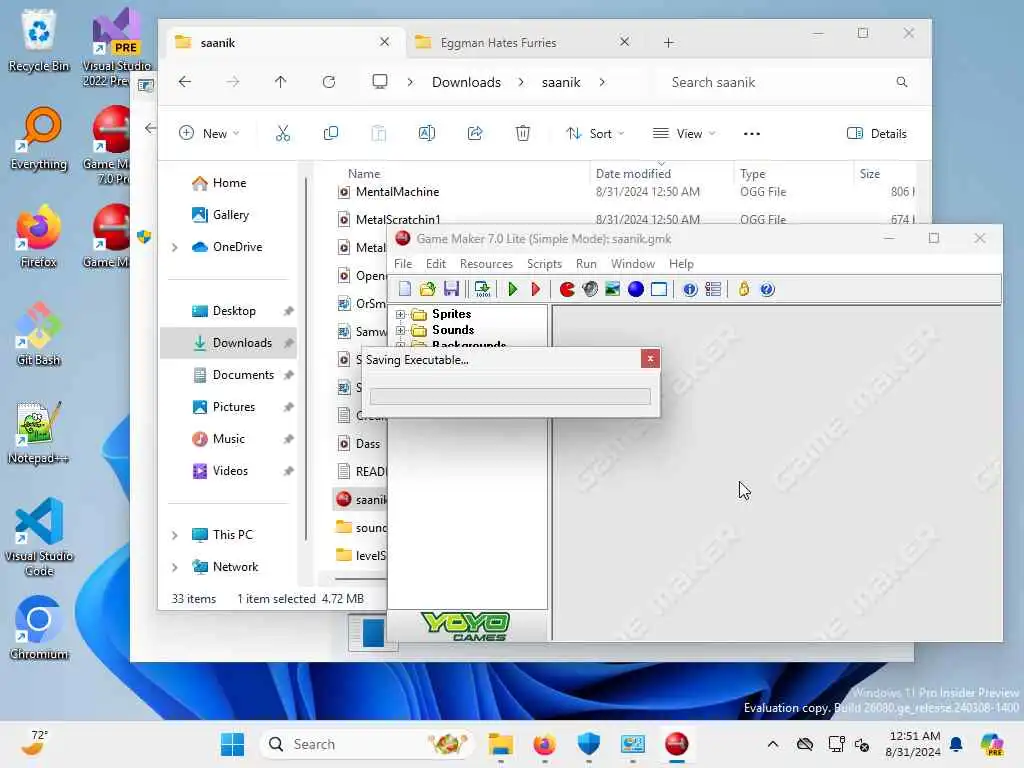Open Game Maker help question mark icon
This screenshot has height=768, width=1024.
(767, 289)
